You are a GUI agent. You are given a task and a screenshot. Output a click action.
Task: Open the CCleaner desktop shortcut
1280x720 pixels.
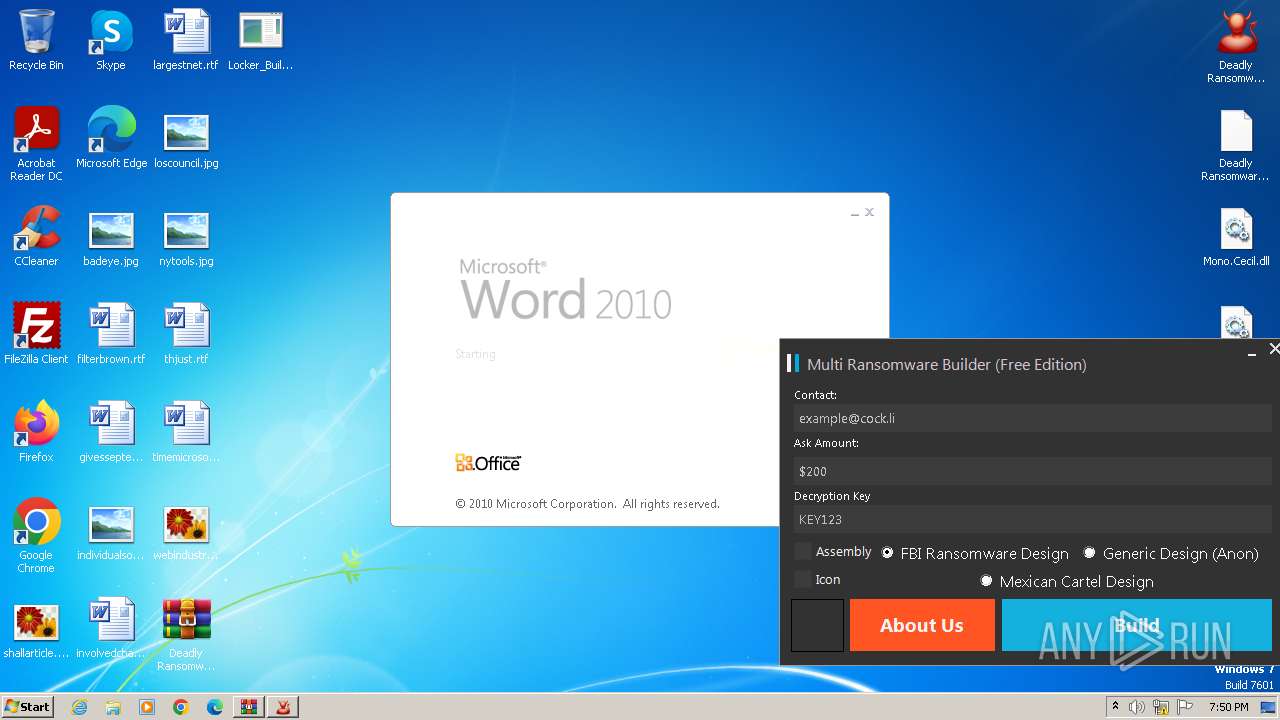point(36,236)
